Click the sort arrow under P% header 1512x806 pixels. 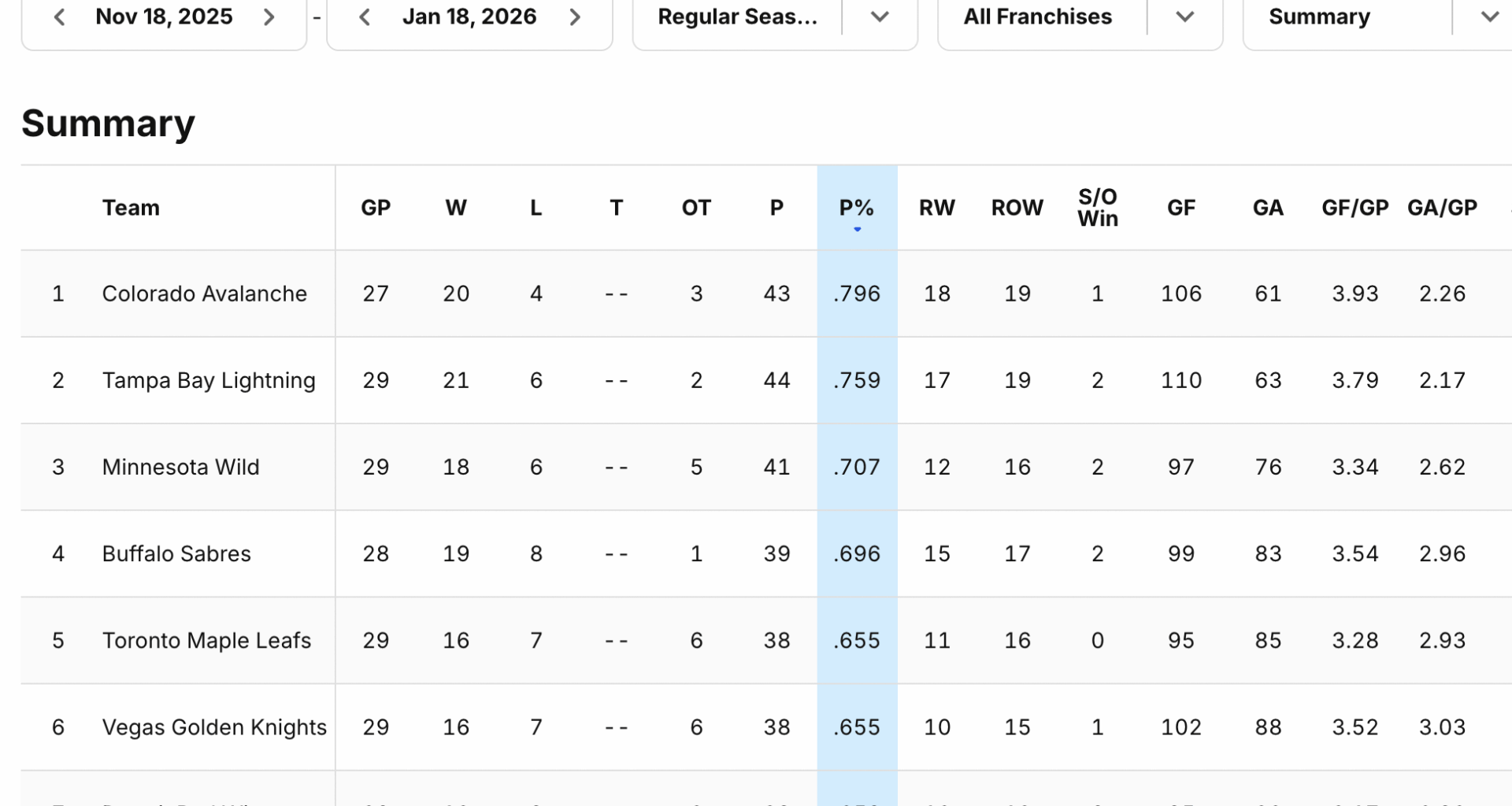pyautogui.click(x=857, y=229)
